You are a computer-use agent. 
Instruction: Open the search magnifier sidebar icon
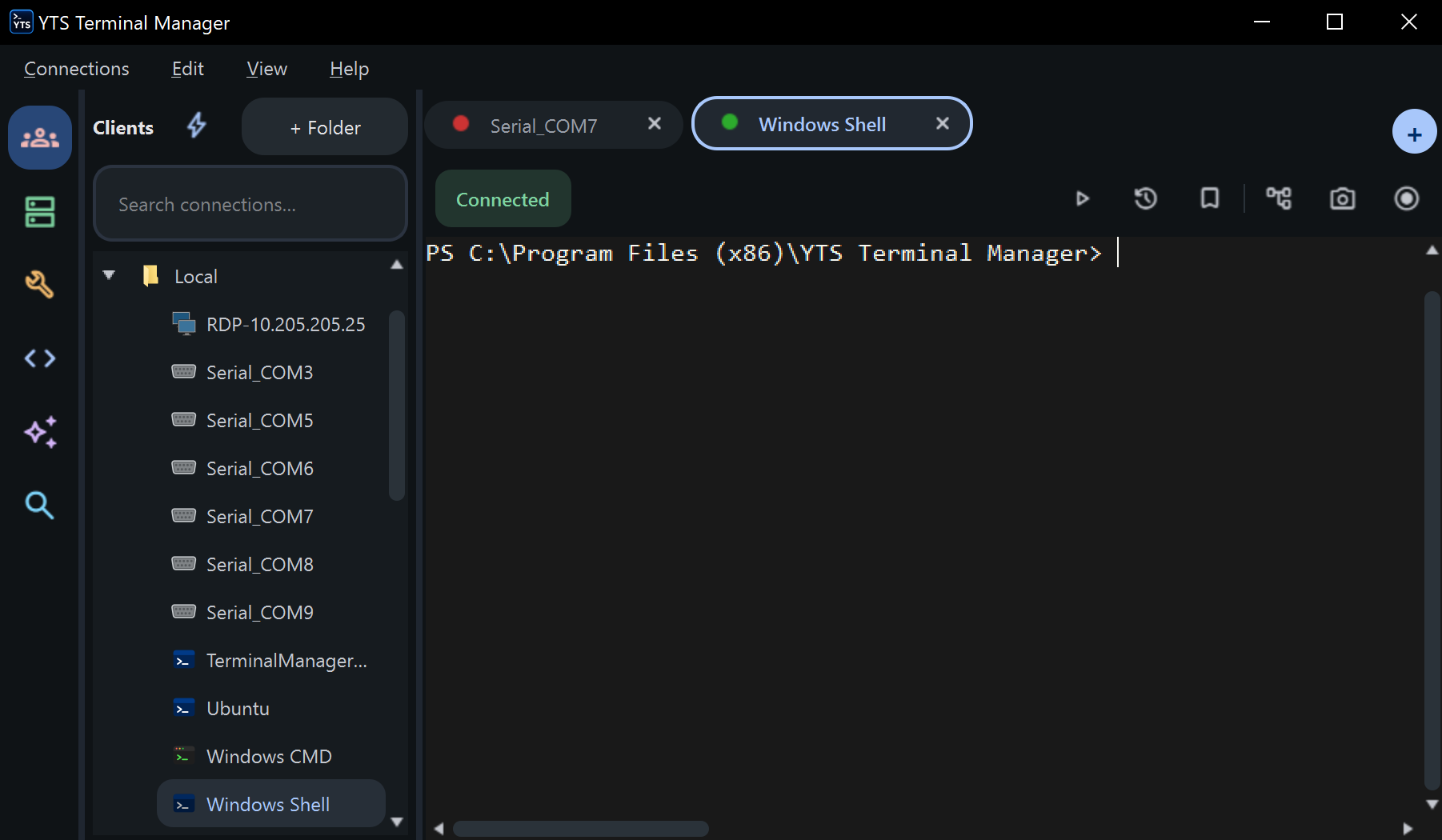tap(40, 505)
